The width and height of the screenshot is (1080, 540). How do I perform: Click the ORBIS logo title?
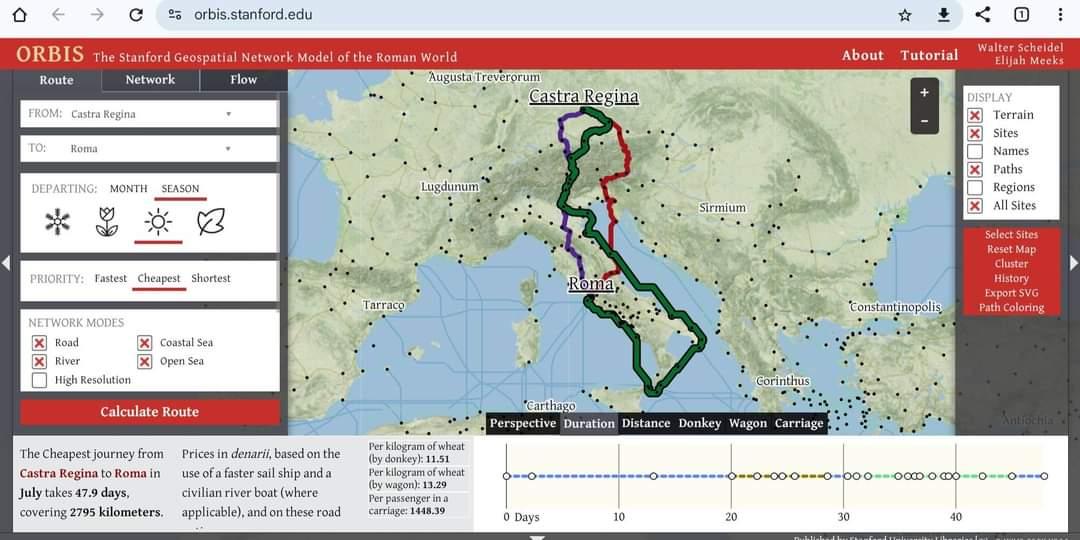[50, 54]
